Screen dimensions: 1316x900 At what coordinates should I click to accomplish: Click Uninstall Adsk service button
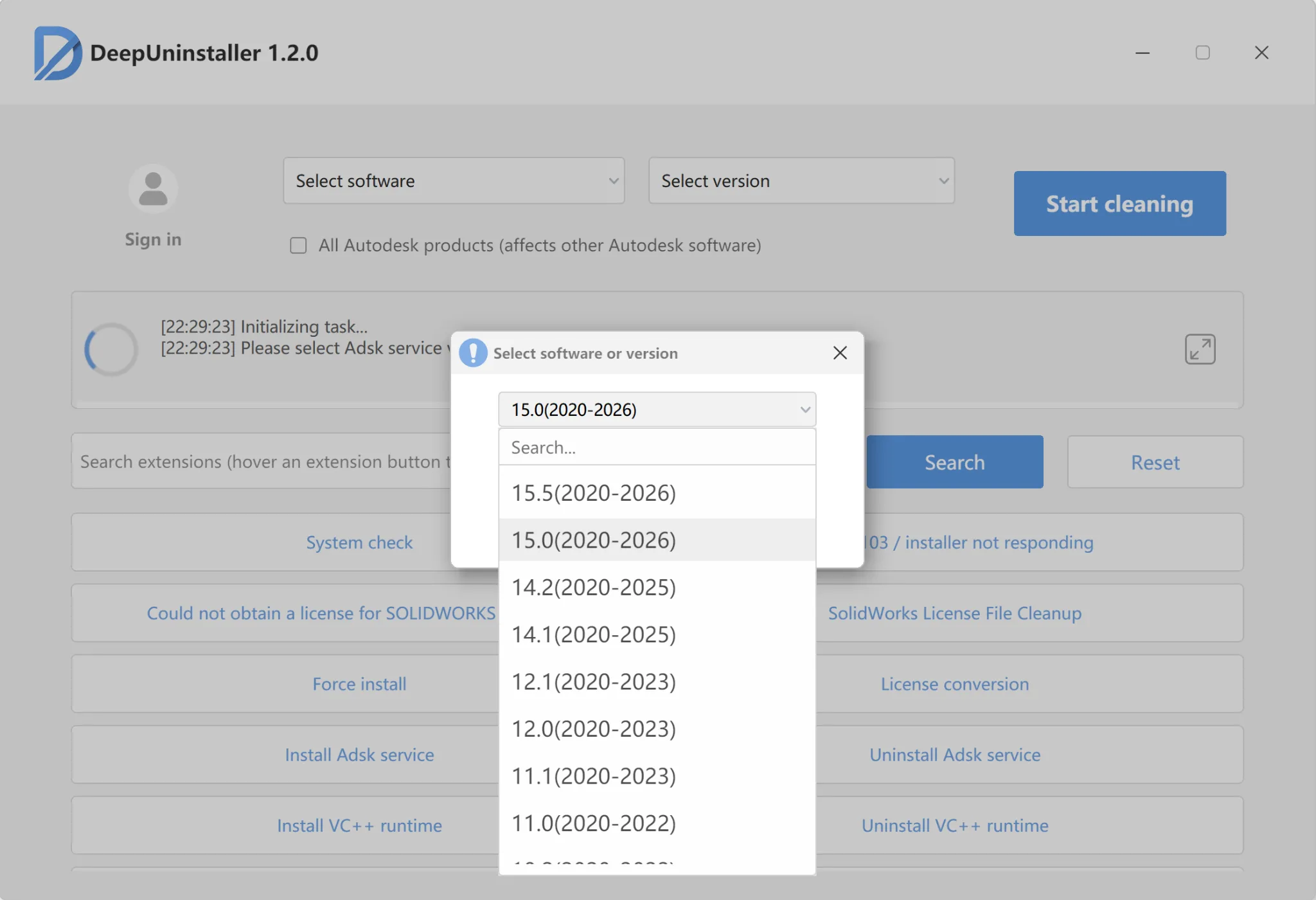pos(954,755)
